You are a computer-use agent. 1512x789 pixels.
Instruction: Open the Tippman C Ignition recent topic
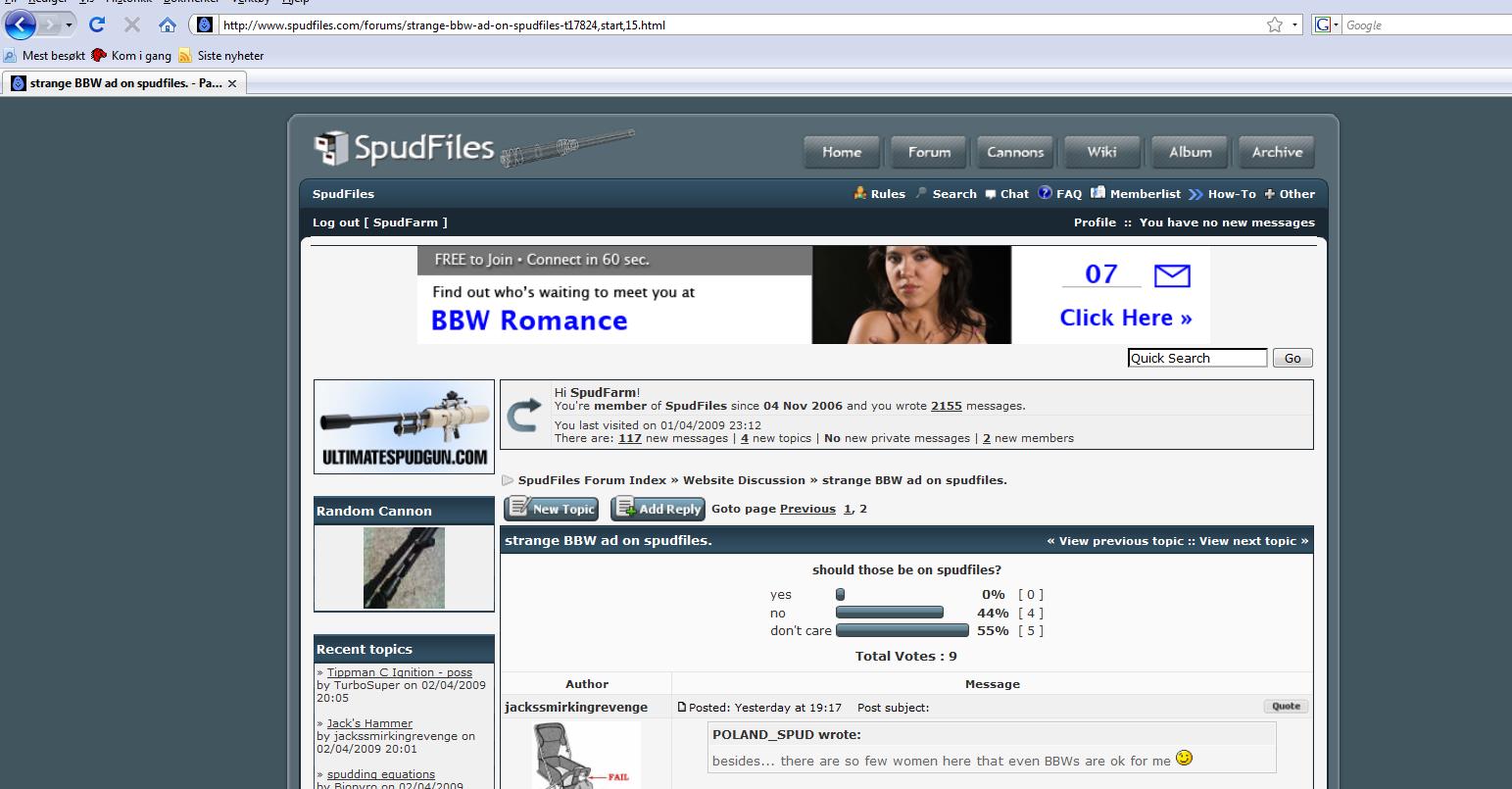[x=399, y=672]
